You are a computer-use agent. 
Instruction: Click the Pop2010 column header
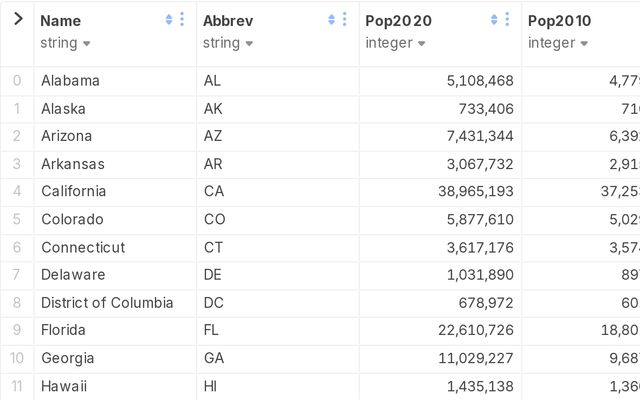coord(559,21)
